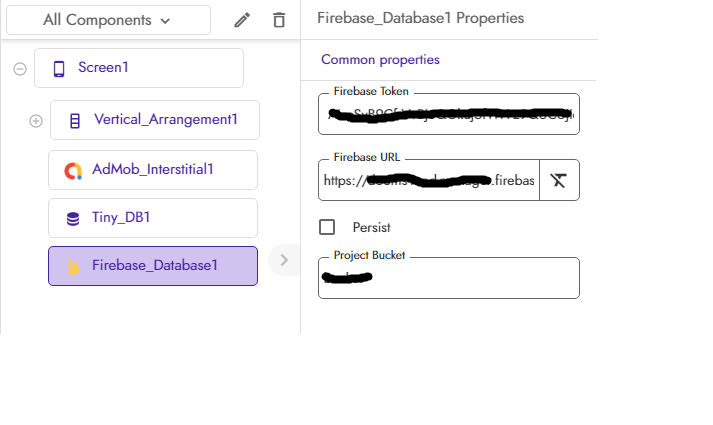Click the Firebase URL text field

[x=429, y=180]
